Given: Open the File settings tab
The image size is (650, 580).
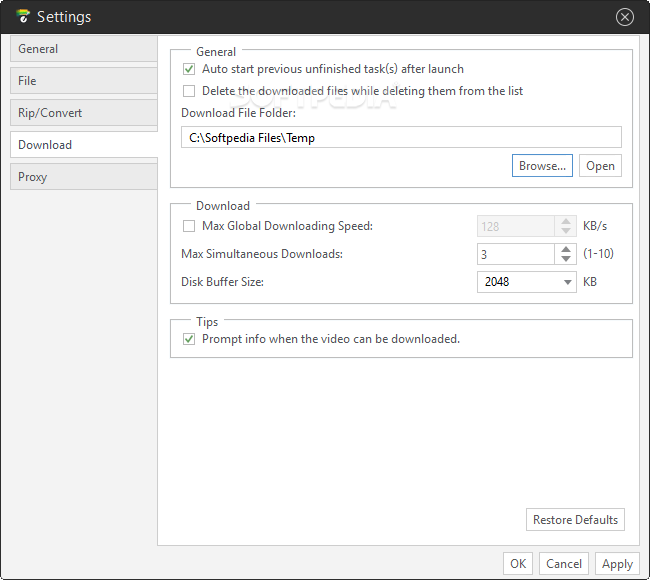Looking at the screenshot, I should point(84,81).
